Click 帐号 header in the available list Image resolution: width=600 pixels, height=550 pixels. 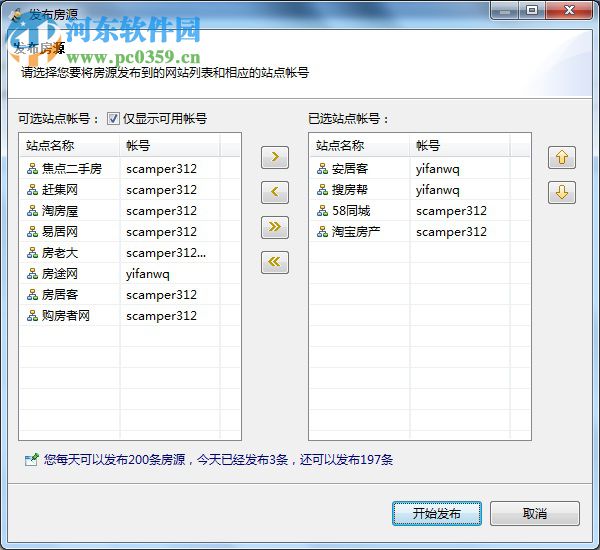point(138,145)
